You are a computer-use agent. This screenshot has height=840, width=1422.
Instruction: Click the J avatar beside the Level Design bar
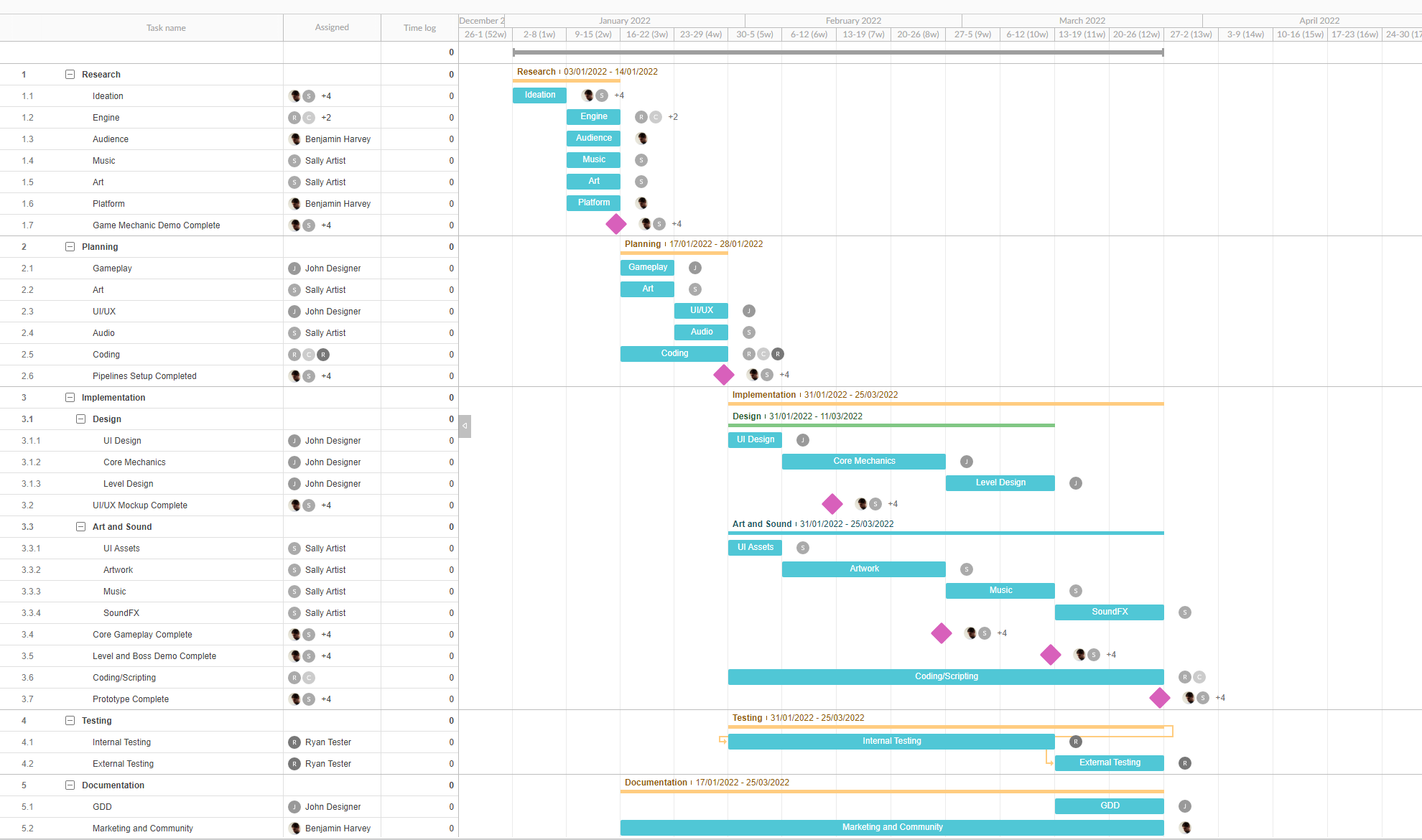[1075, 482]
